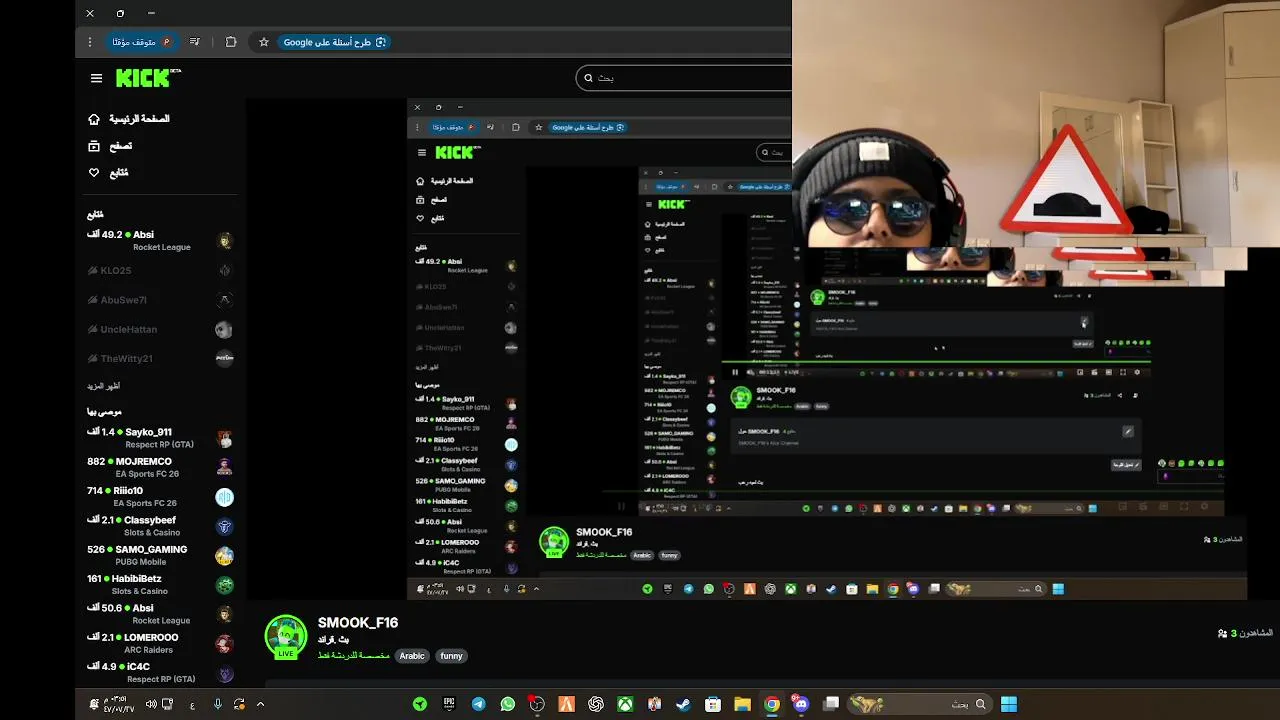Image resolution: width=1280 pixels, height=720 pixels.
Task: Select the Arabic stream tag
Action: point(412,656)
